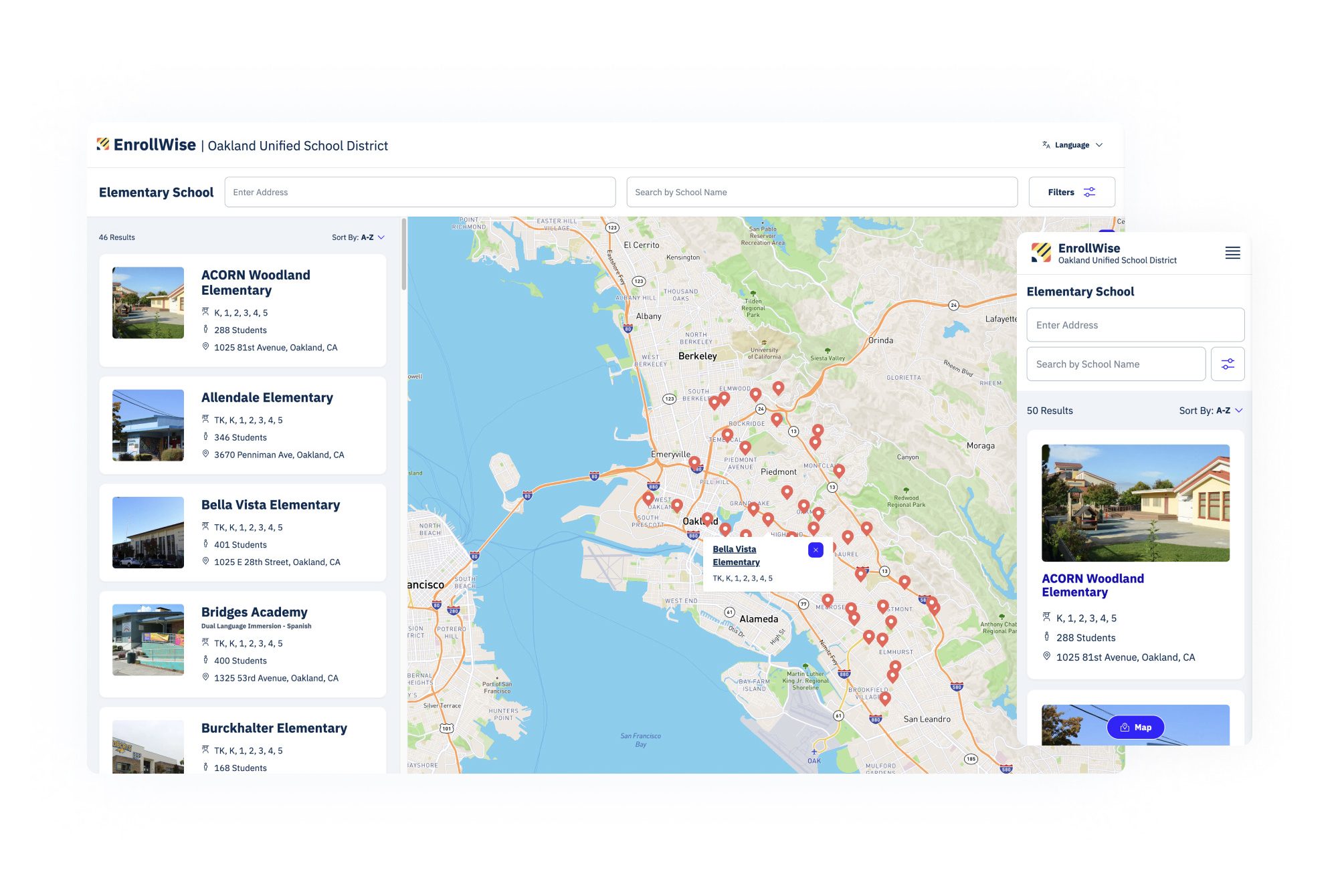Click location pin beside 1325 53rd Avenue

(205, 677)
